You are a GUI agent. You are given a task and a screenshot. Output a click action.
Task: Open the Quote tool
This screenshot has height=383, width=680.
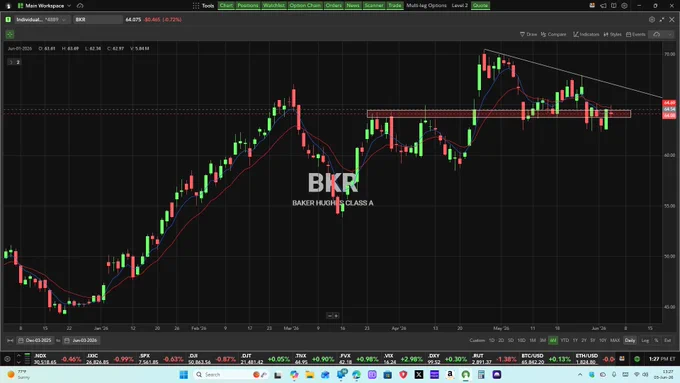[480, 6]
